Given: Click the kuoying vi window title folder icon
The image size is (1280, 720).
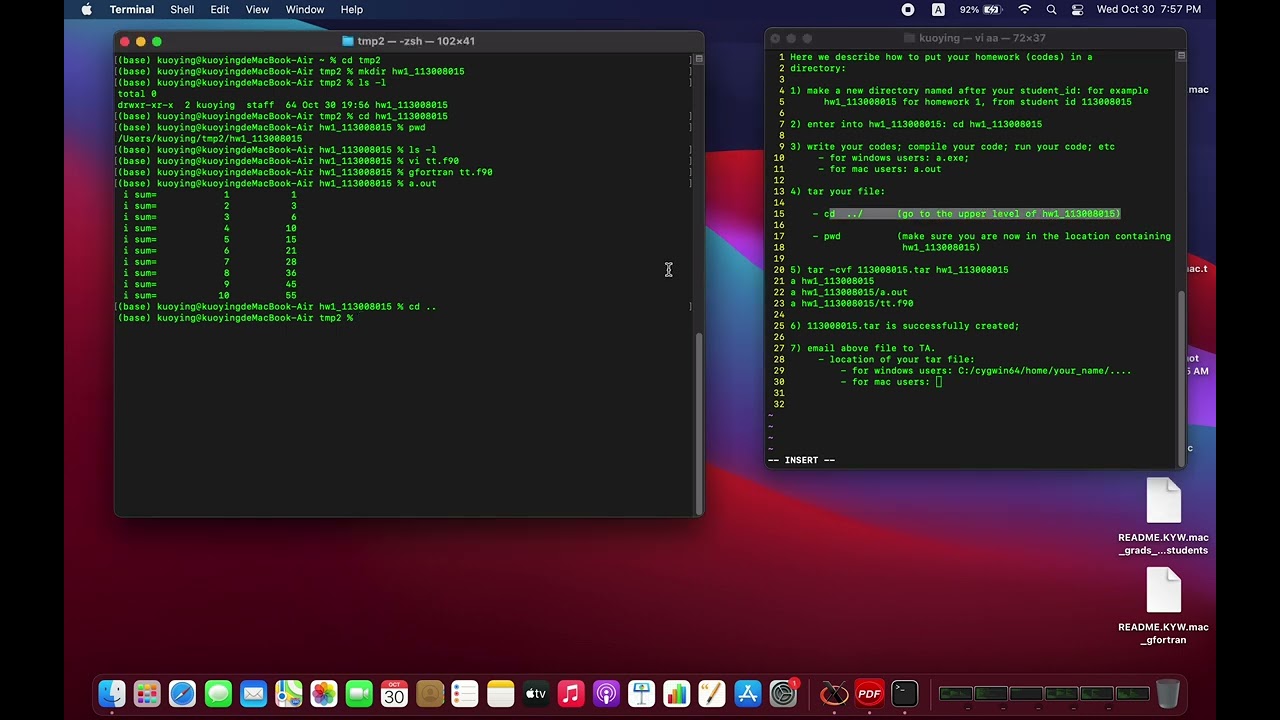Looking at the screenshot, I should click(x=909, y=38).
